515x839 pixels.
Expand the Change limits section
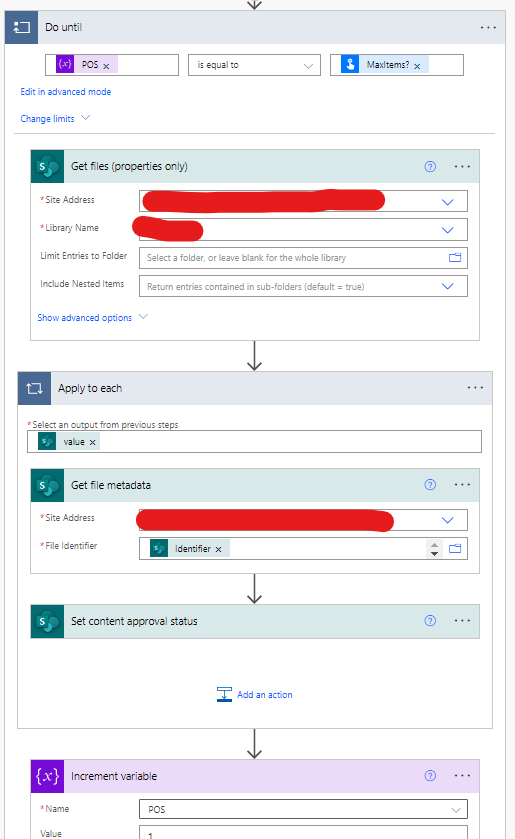click(55, 118)
